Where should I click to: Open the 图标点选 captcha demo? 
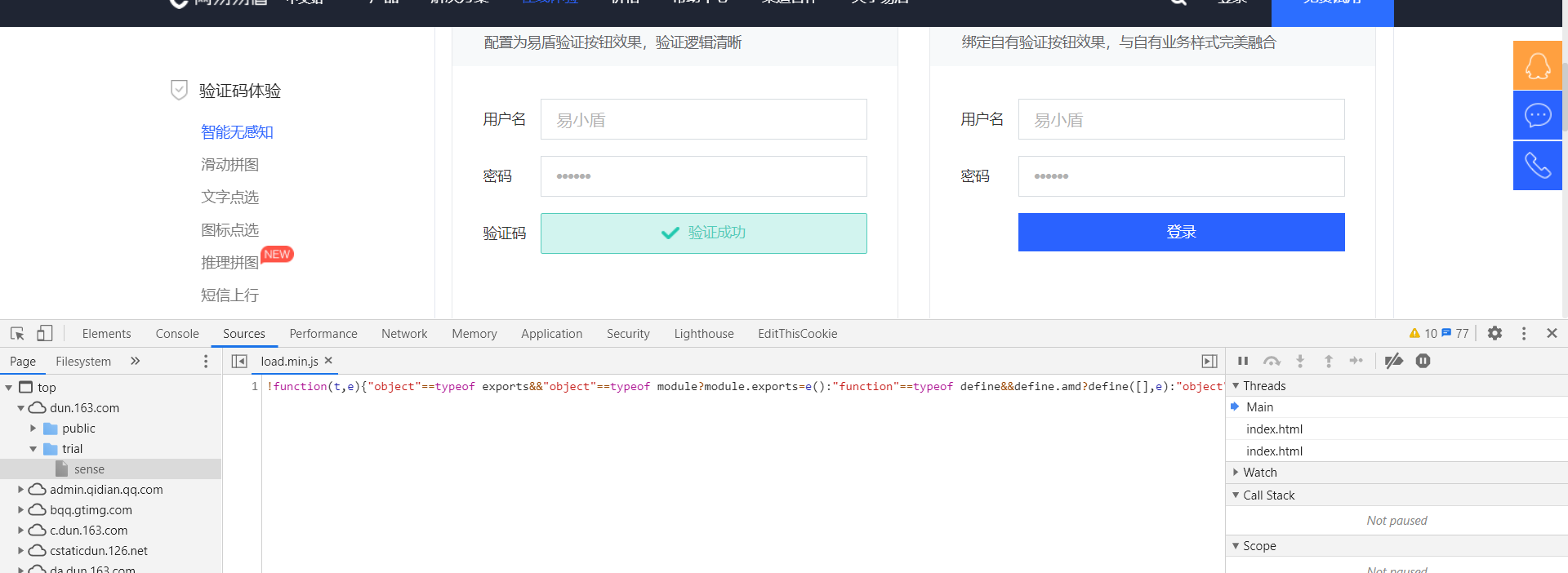pyautogui.click(x=229, y=230)
